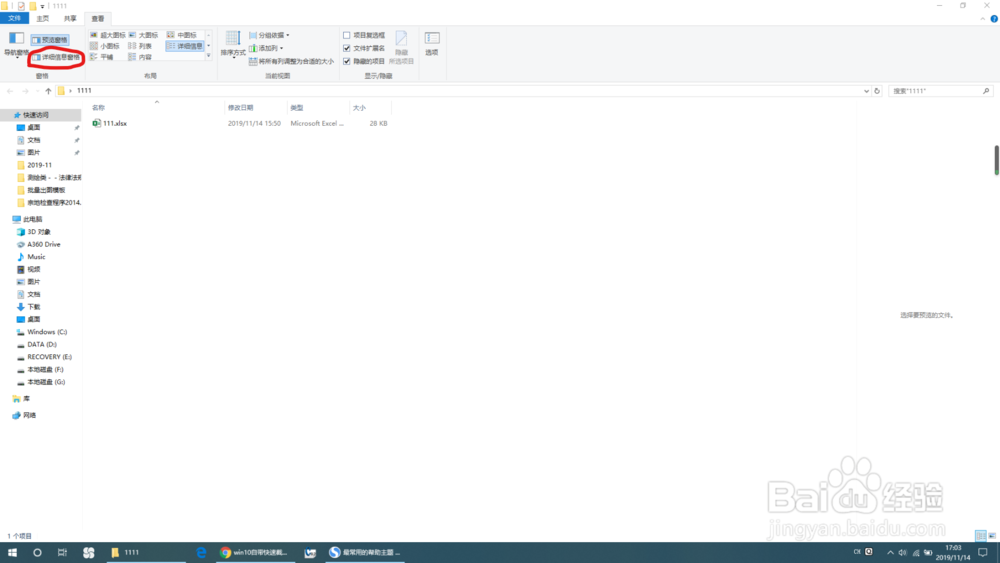Open Task View on the taskbar
Screen dimensions: 1000x563
point(62,553)
